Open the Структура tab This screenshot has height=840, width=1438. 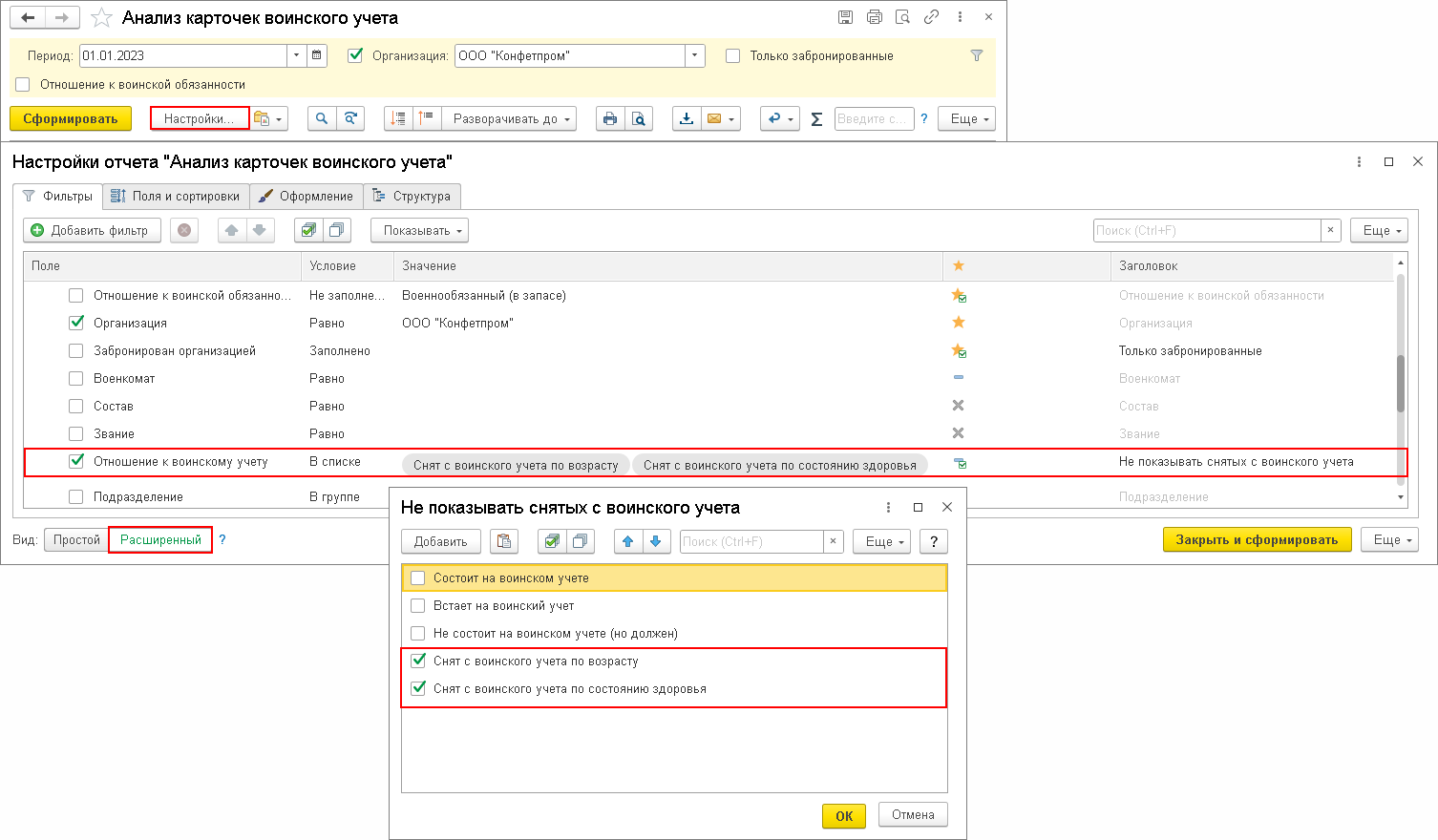(x=412, y=196)
